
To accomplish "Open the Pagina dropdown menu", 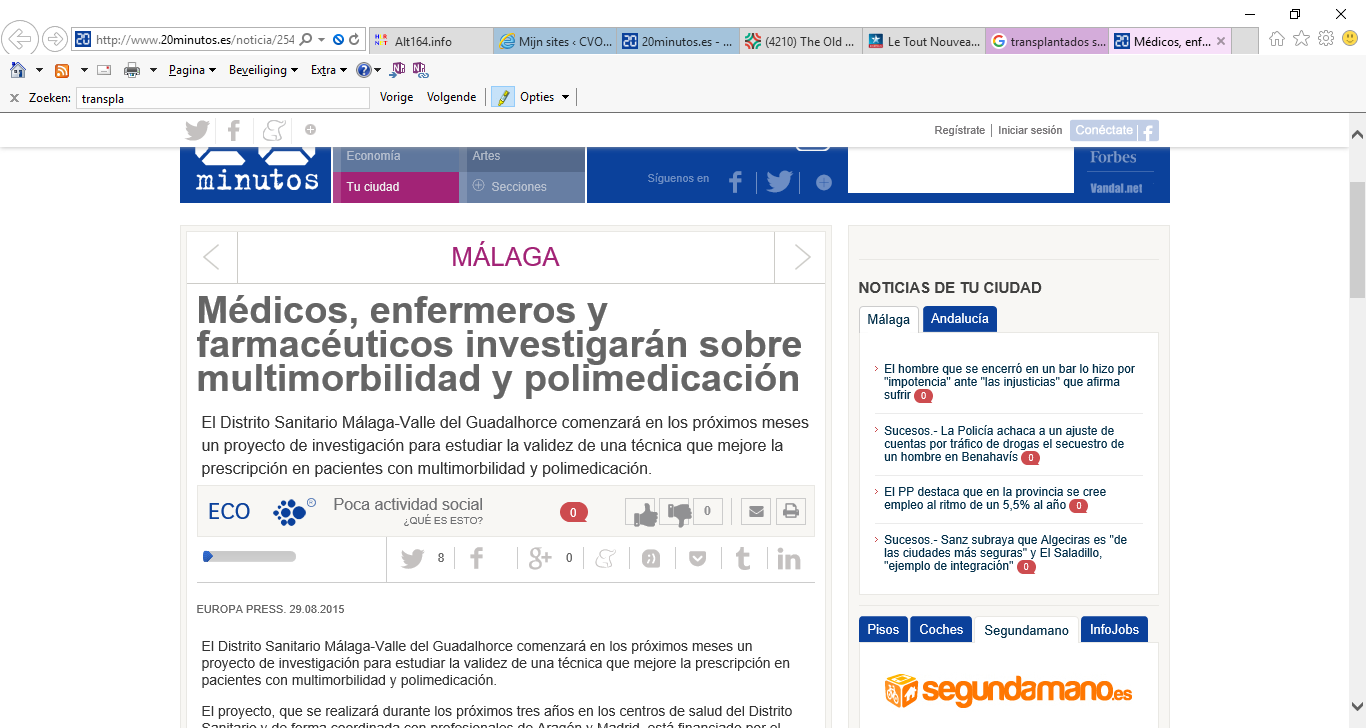I will tap(193, 70).
